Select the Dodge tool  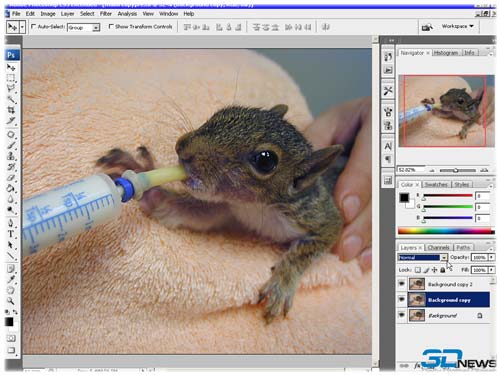[x=11, y=210]
